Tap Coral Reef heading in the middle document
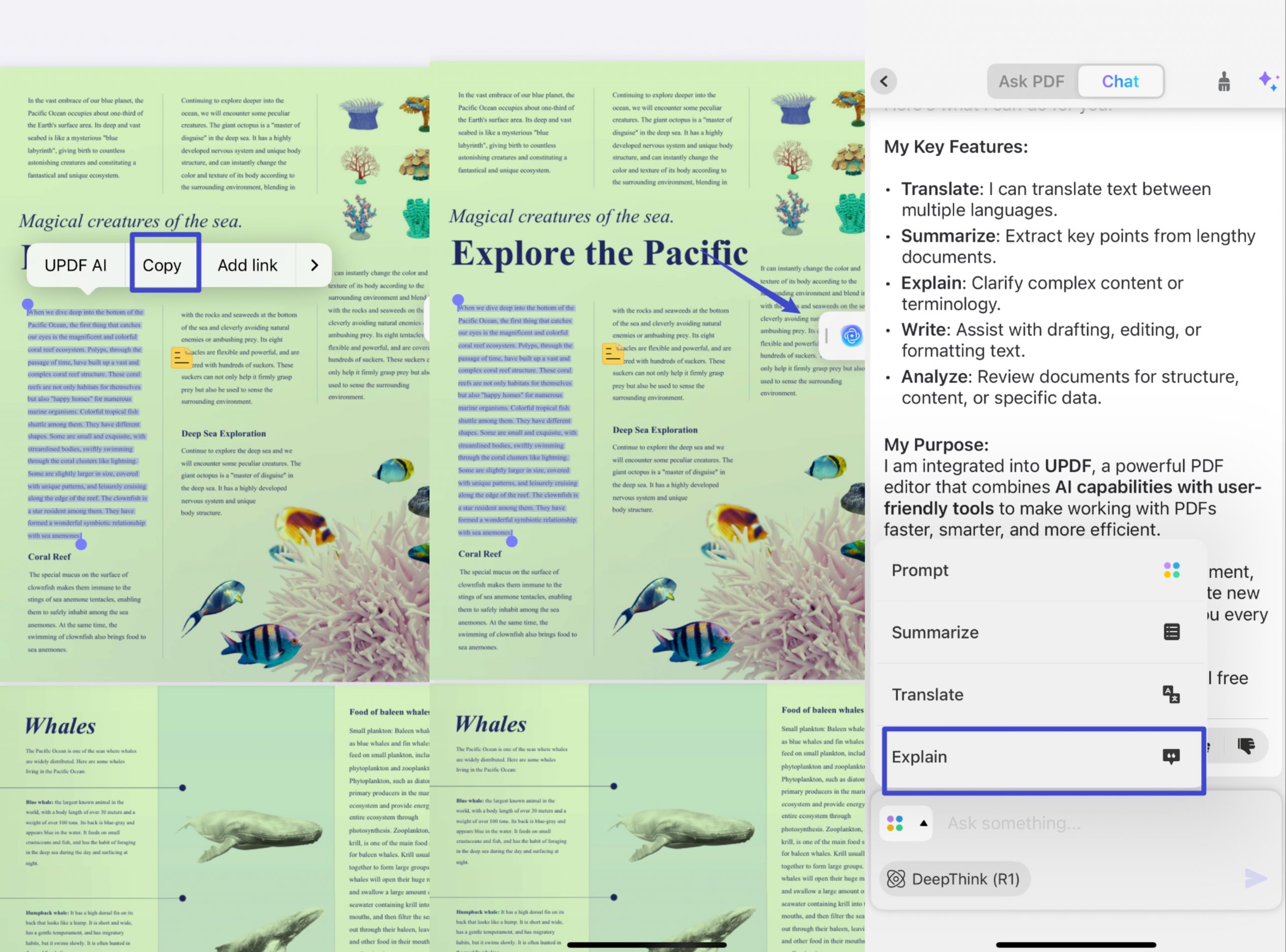Viewport: 1286px width, 952px height. pyautogui.click(x=480, y=554)
